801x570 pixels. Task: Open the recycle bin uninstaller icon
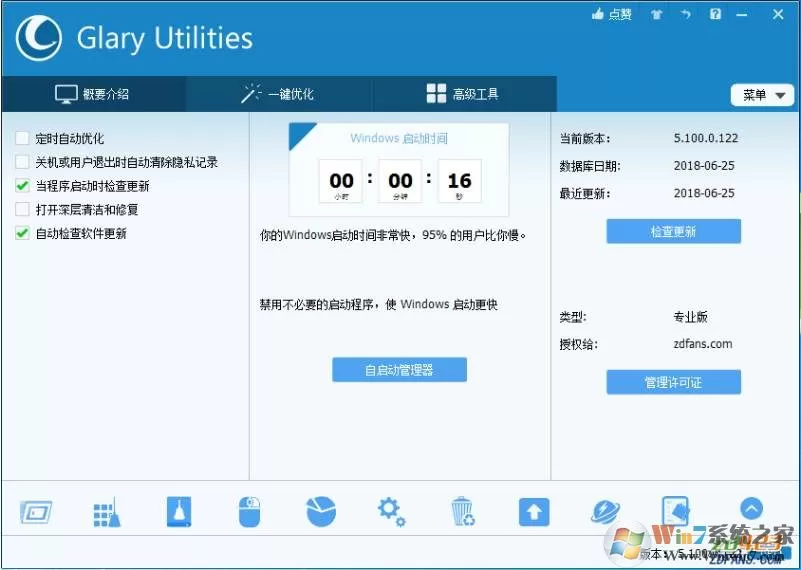tap(463, 511)
